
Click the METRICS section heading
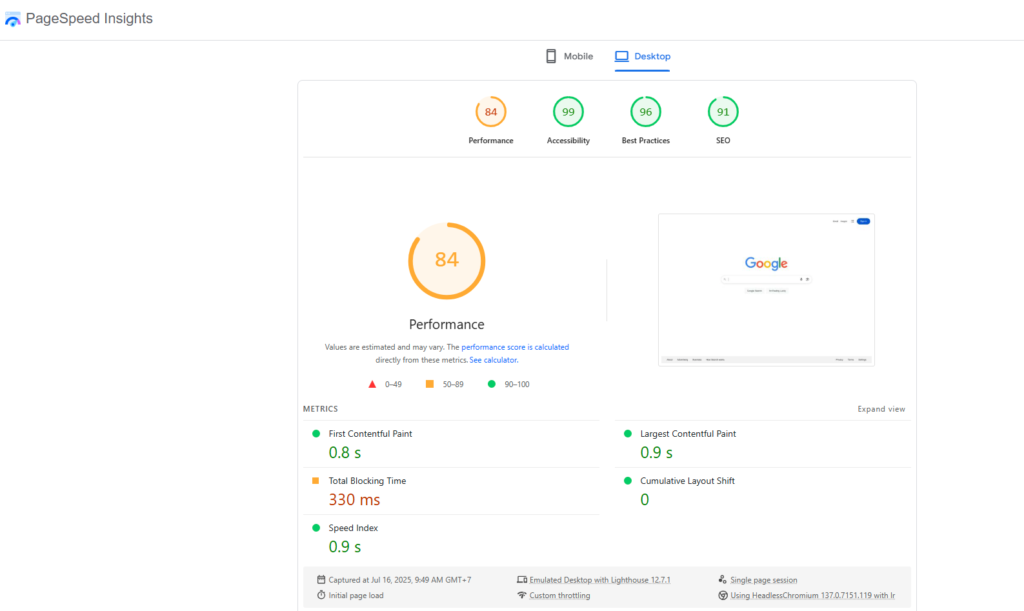(320, 409)
